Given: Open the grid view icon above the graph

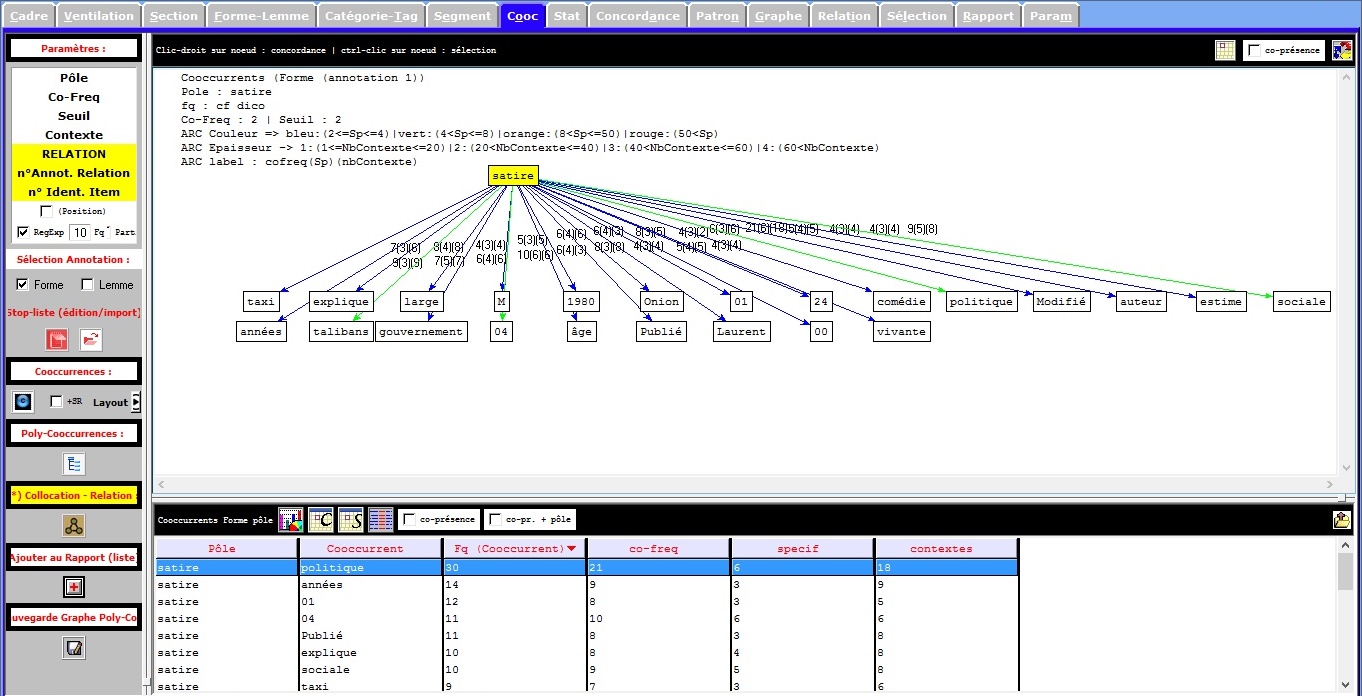Looking at the screenshot, I should (1225, 50).
